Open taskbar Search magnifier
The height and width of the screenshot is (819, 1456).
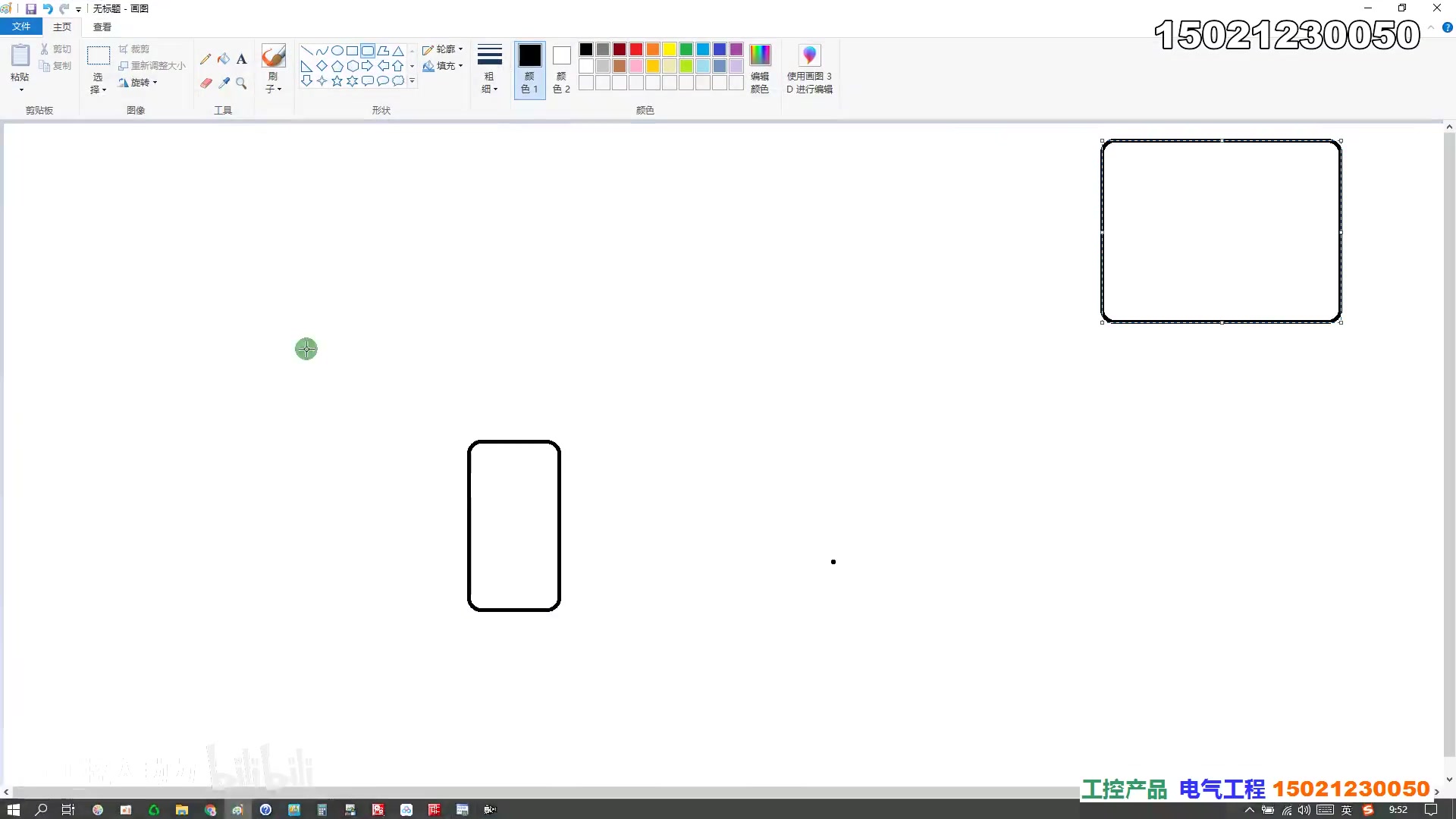(x=41, y=810)
